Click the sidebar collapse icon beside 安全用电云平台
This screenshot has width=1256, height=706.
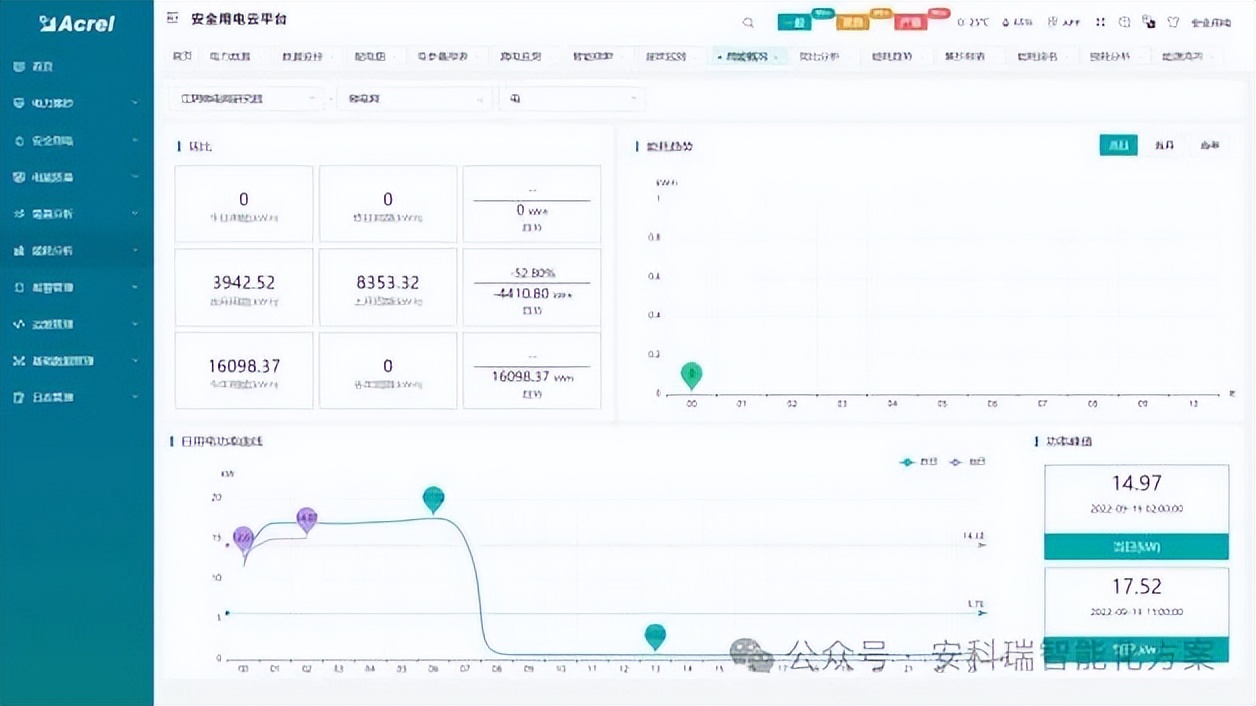173,20
